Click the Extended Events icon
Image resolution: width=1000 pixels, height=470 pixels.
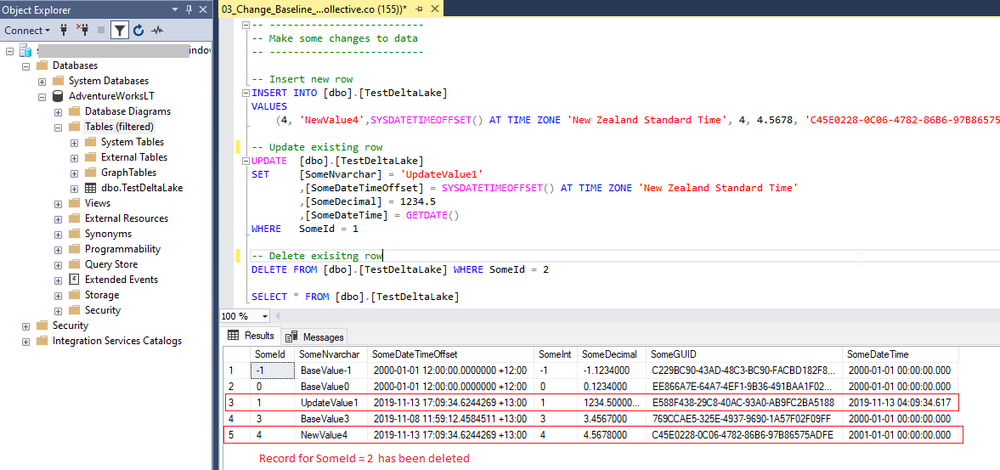click(74, 279)
